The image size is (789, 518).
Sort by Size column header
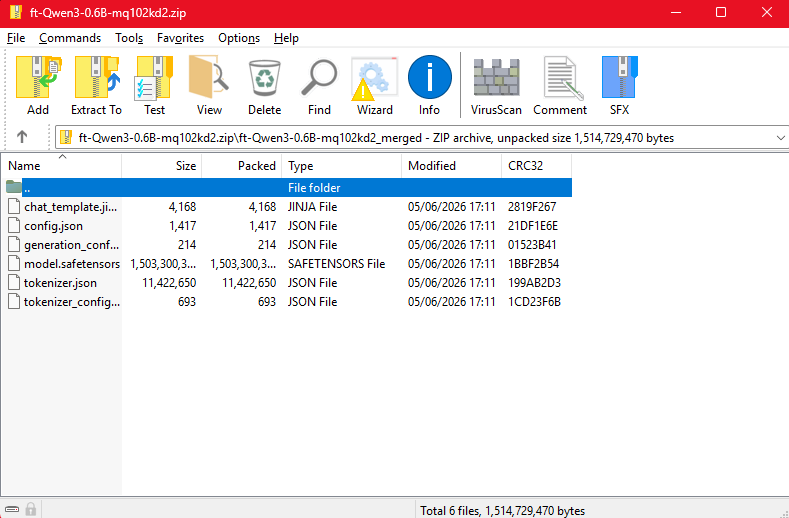coord(162,166)
